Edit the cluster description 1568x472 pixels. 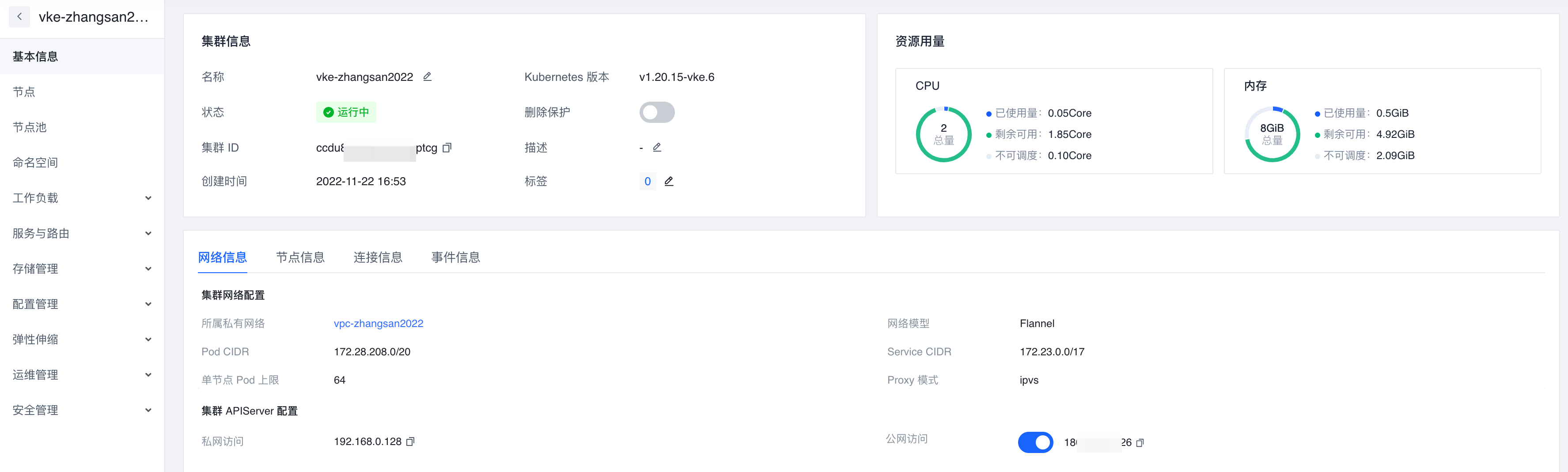pyautogui.click(x=657, y=147)
